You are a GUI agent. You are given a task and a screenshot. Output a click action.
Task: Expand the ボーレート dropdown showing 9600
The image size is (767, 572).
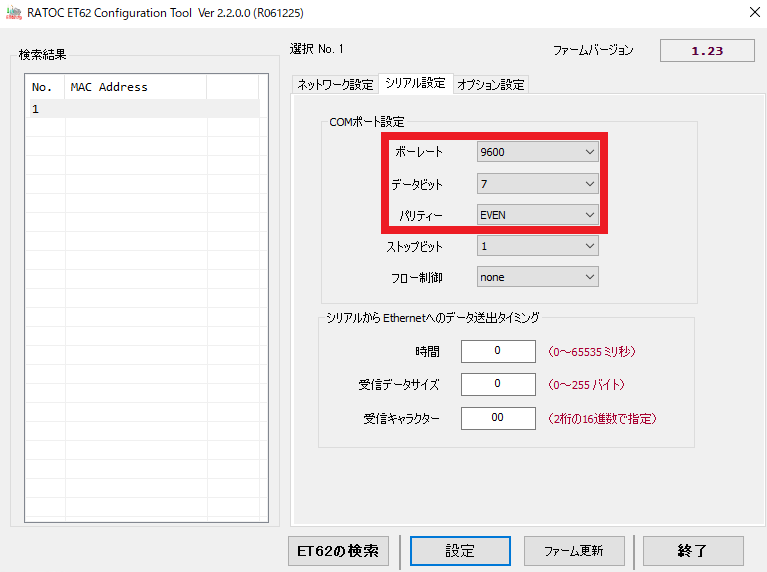(x=537, y=152)
